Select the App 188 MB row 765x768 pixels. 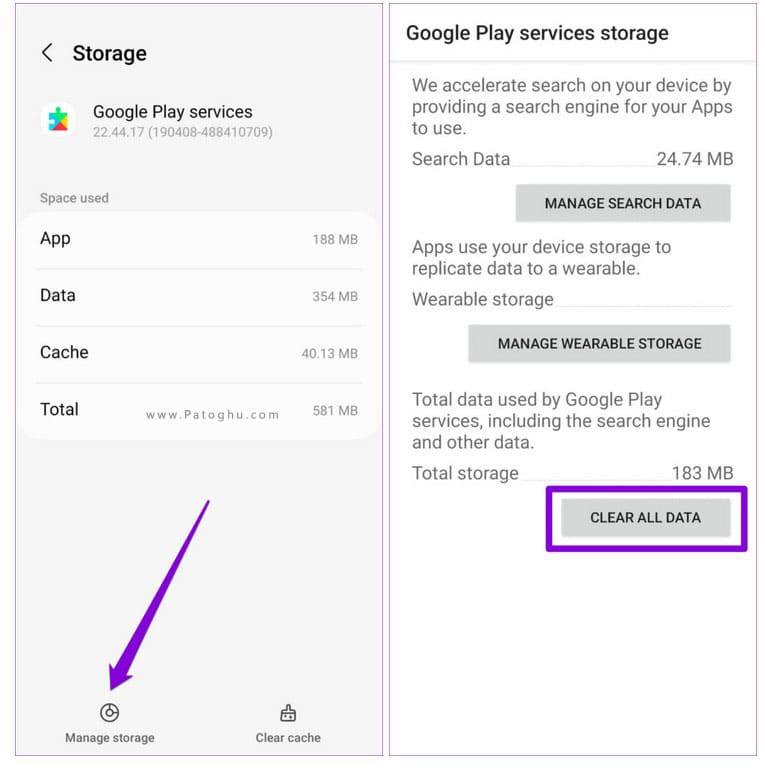pyautogui.click(x=199, y=240)
